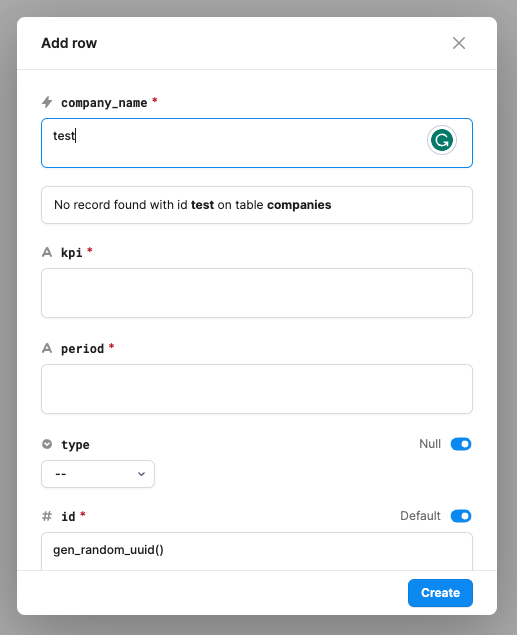Click the text type icon next to kpi

pos(47,252)
